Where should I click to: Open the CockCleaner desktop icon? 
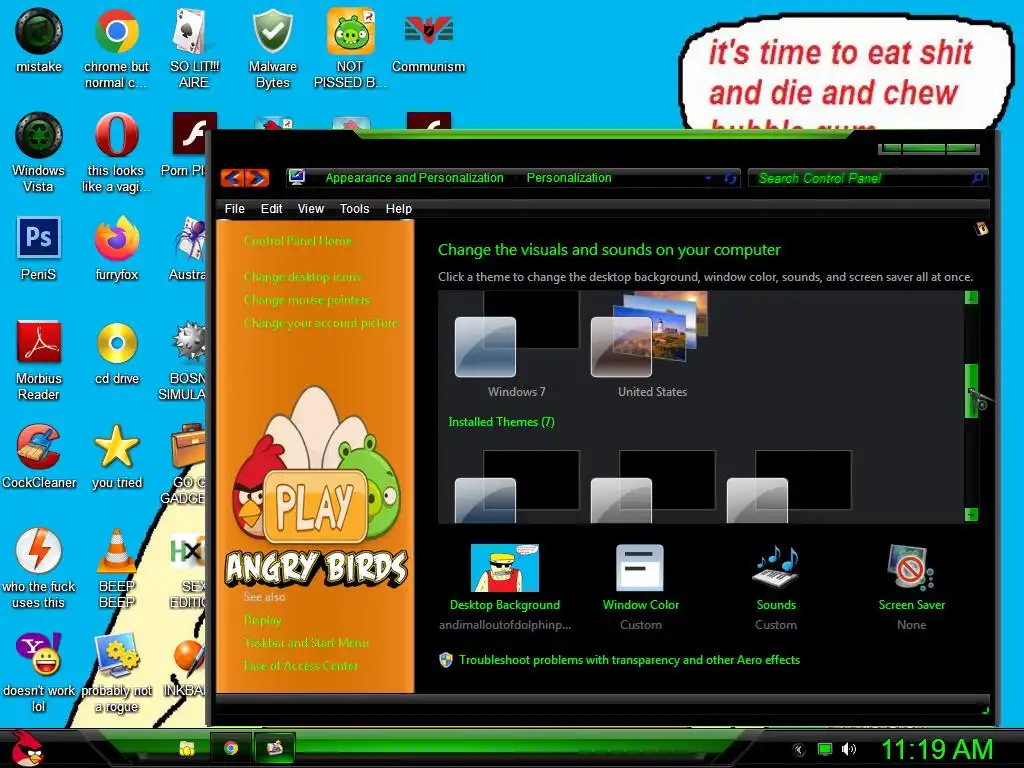click(39, 456)
